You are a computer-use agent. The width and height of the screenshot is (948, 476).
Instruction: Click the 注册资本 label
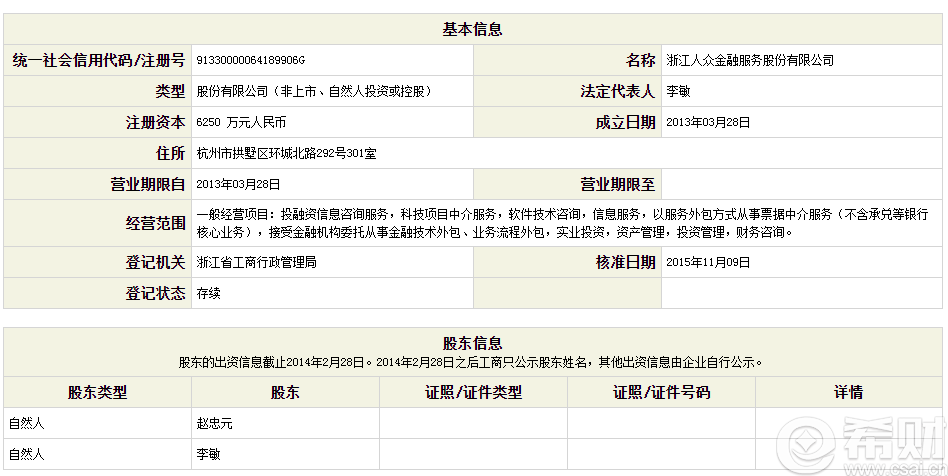tap(155, 122)
